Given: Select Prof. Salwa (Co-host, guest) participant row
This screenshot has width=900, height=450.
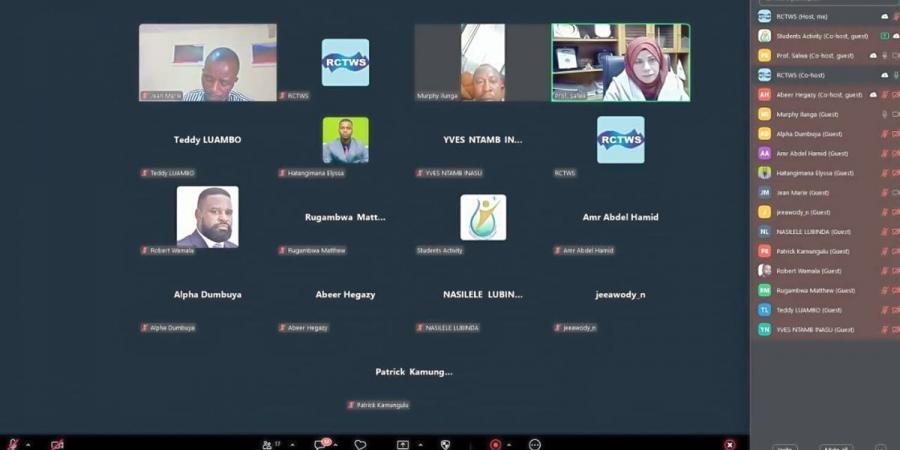Looking at the screenshot, I should pyautogui.click(x=825, y=56).
